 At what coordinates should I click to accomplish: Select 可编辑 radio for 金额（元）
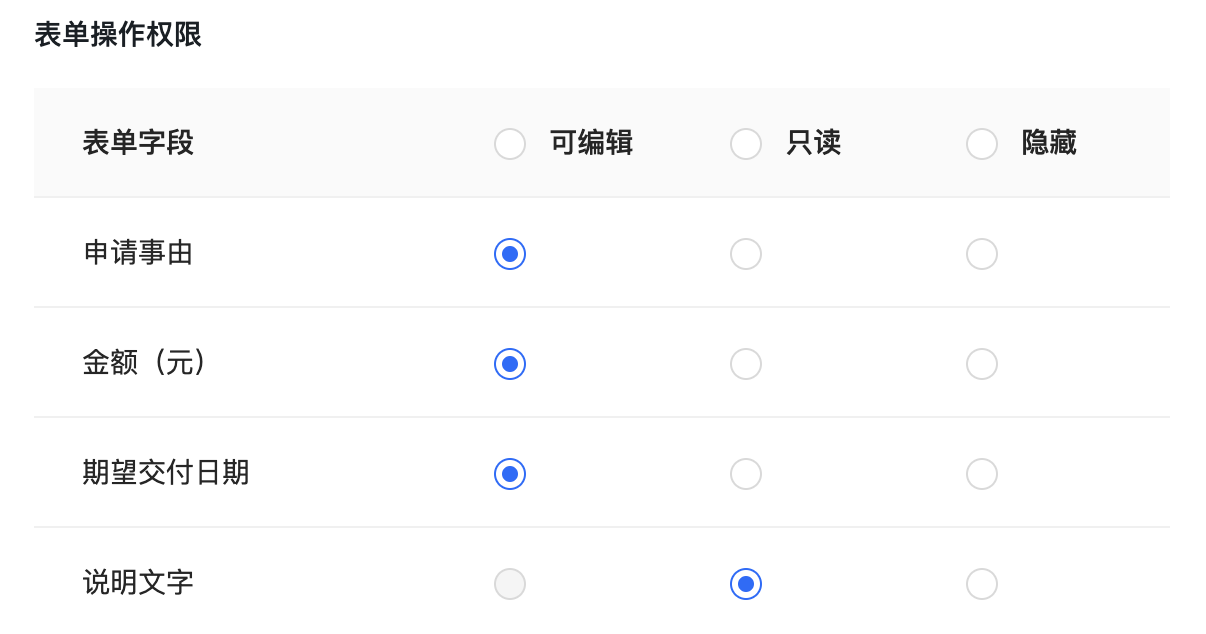tap(510, 364)
